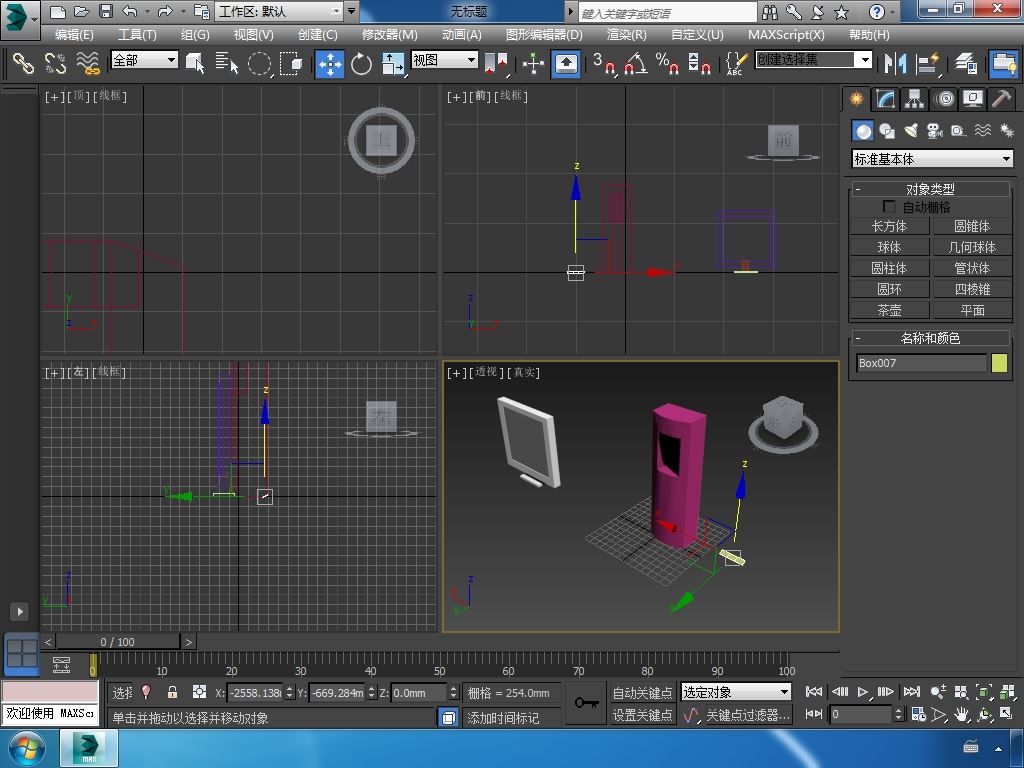This screenshot has width=1024, height=768.
Task: Click the 圆锥体 cone button
Action: click(972, 226)
